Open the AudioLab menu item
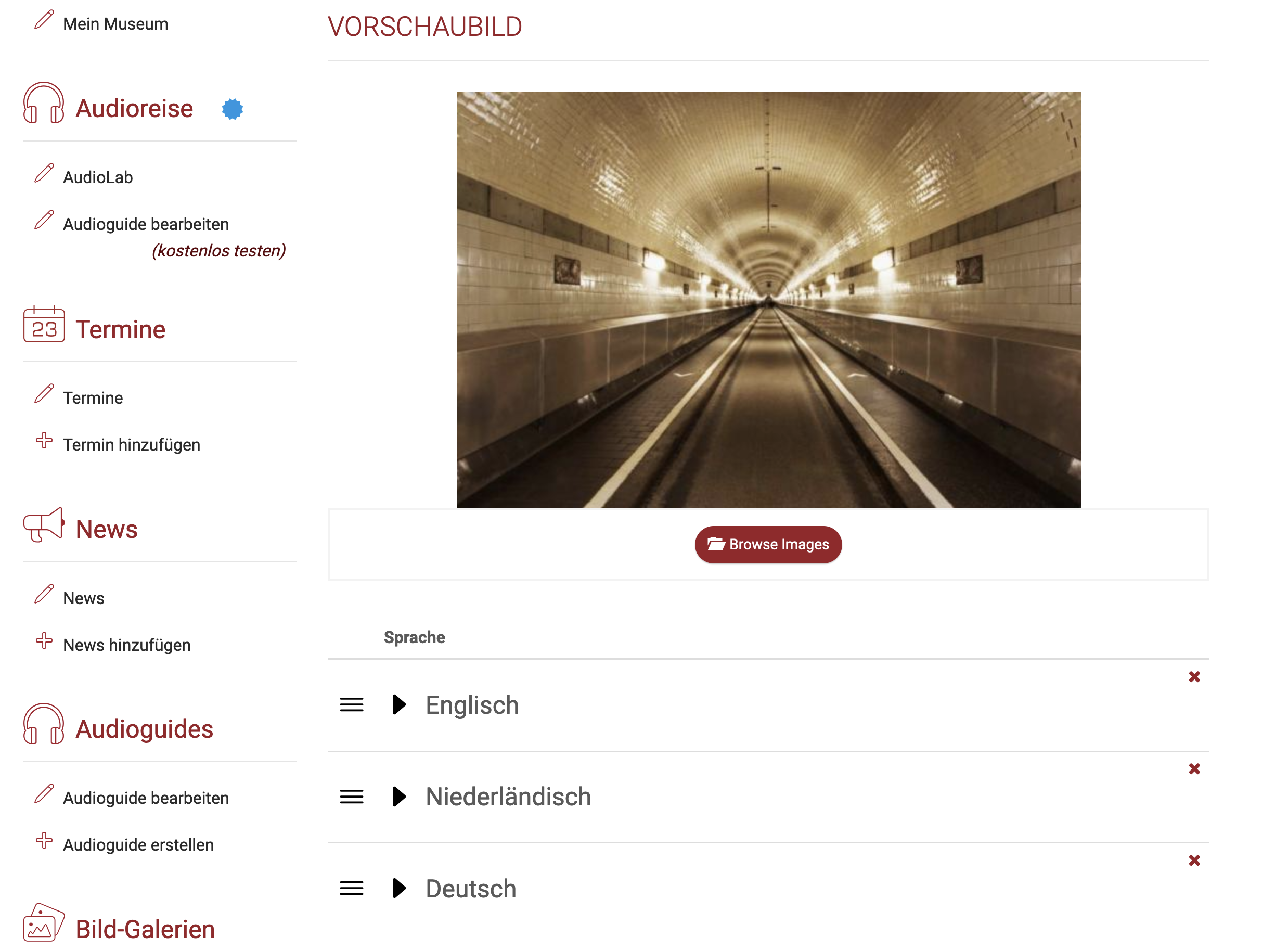The width and height of the screenshot is (1288, 950). click(x=98, y=178)
